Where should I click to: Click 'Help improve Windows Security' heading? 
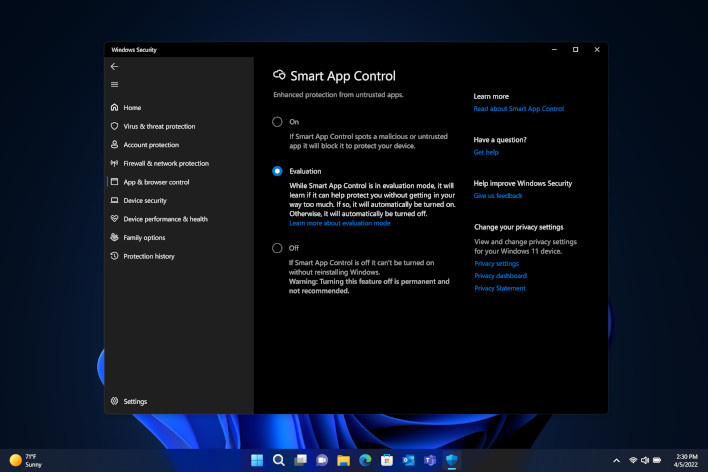(x=522, y=183)
